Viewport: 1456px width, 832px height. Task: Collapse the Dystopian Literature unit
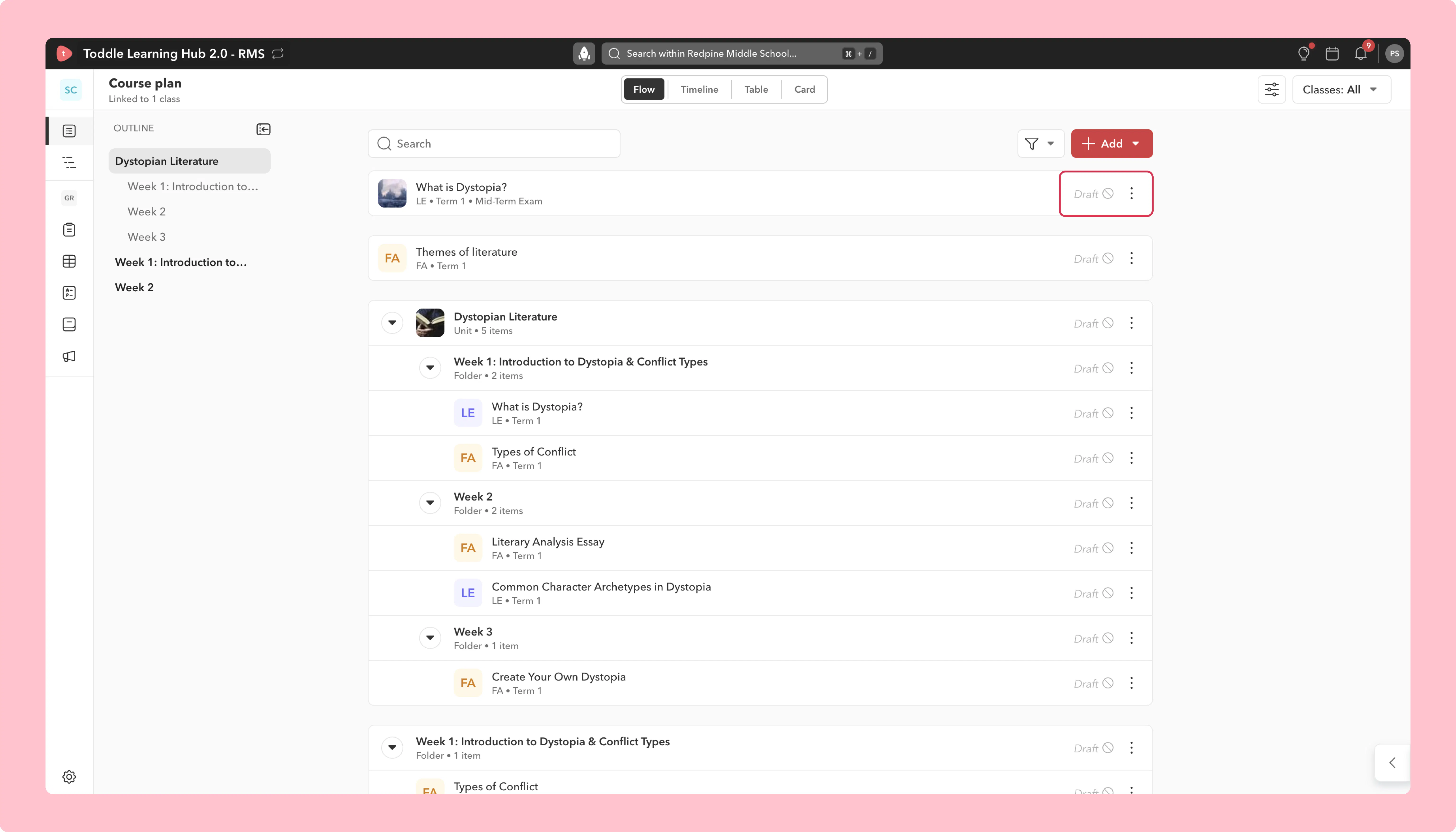pos(392,323)
